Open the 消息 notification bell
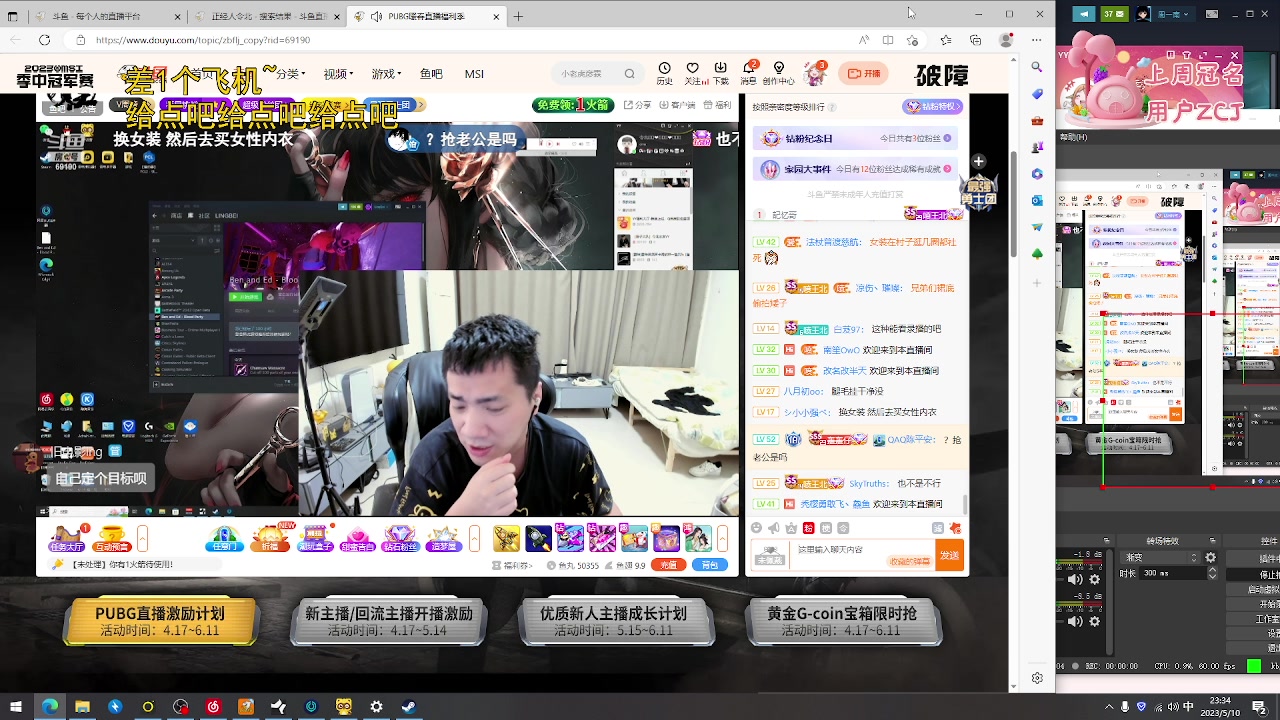Viewport: 1280px width, 720px height. [x=749, y=72]
